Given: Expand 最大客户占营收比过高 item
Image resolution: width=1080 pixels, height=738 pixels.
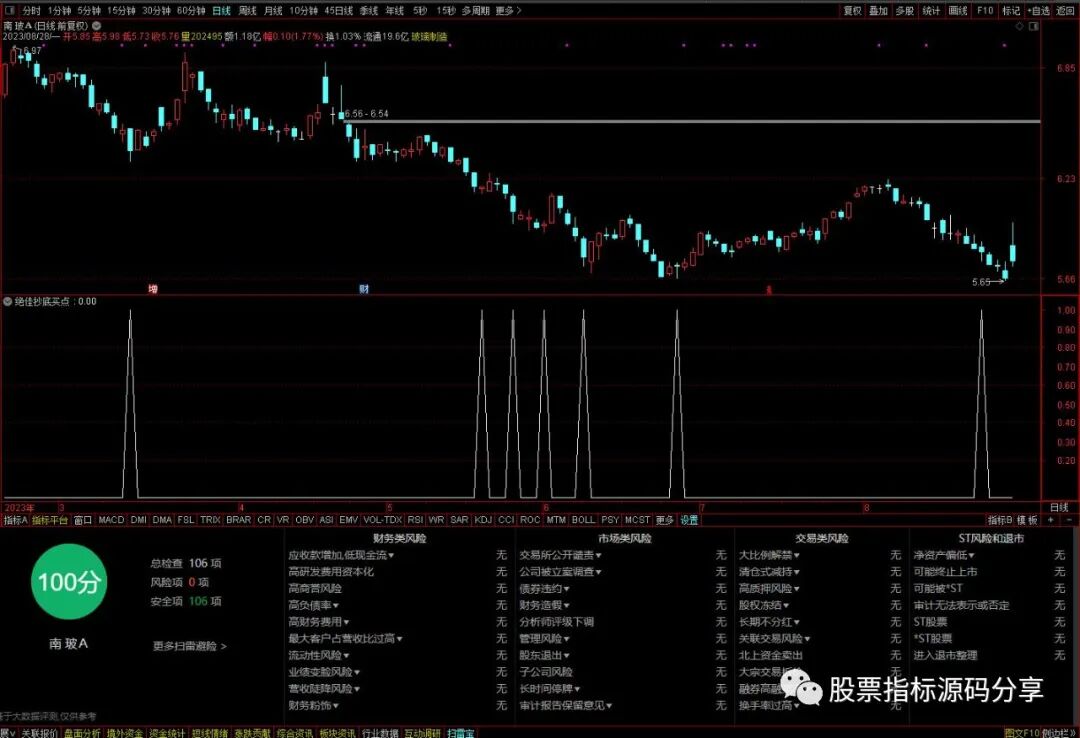Looking at the screenshot, I should pyautogui.click(x=346, y=639).
